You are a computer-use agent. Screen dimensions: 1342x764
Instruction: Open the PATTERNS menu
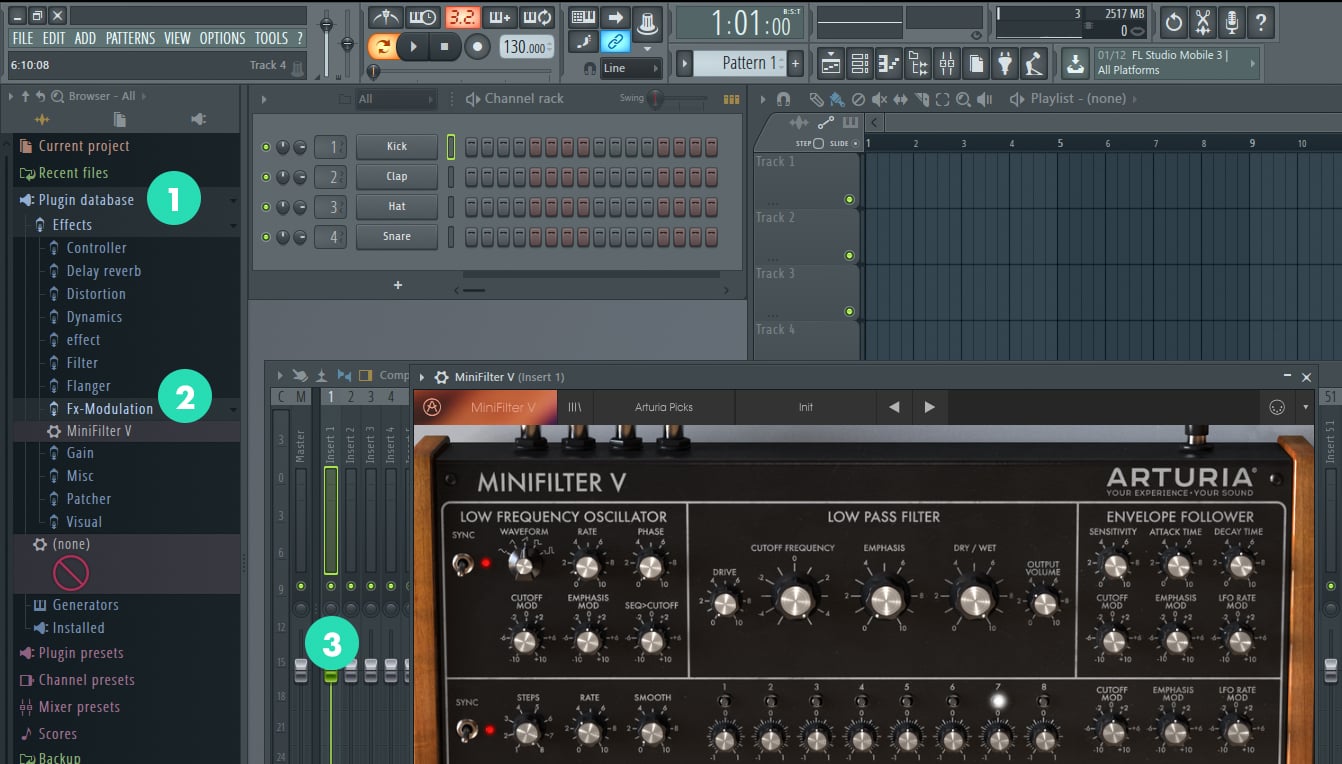pyautogui.click(x=130, y=39)
